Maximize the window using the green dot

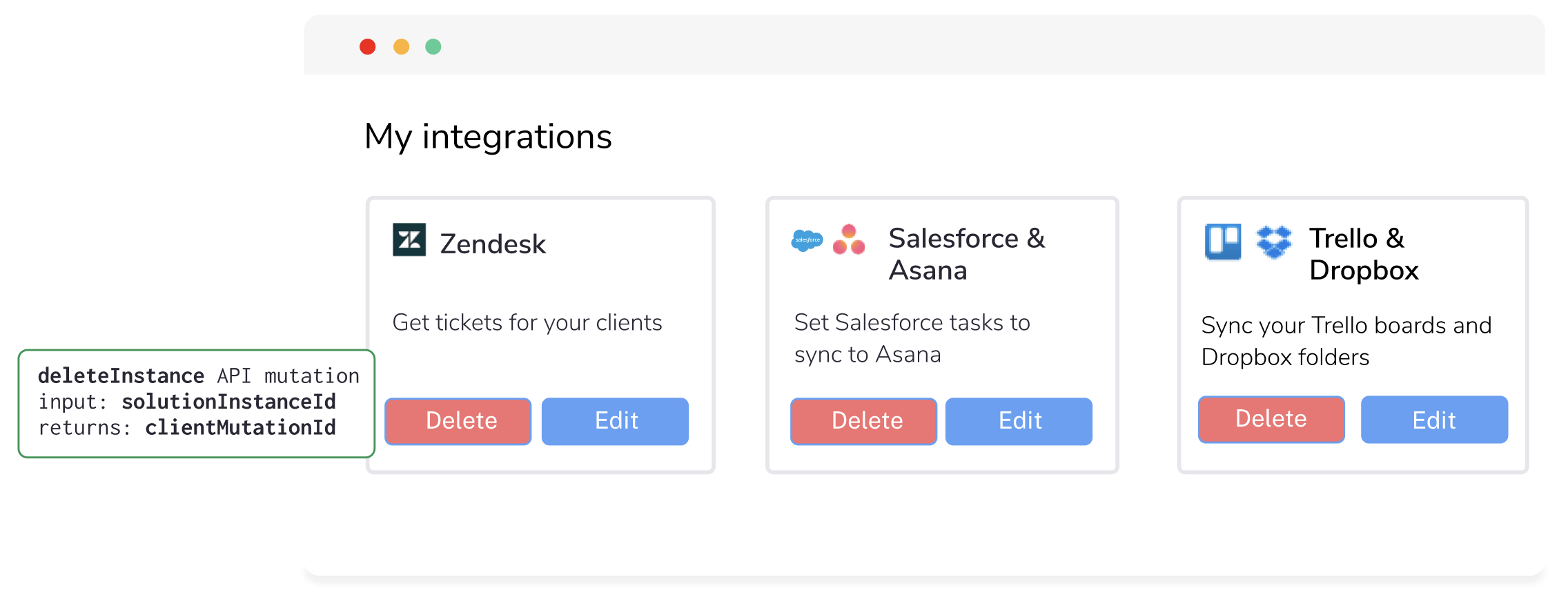[x=433, y=46]
